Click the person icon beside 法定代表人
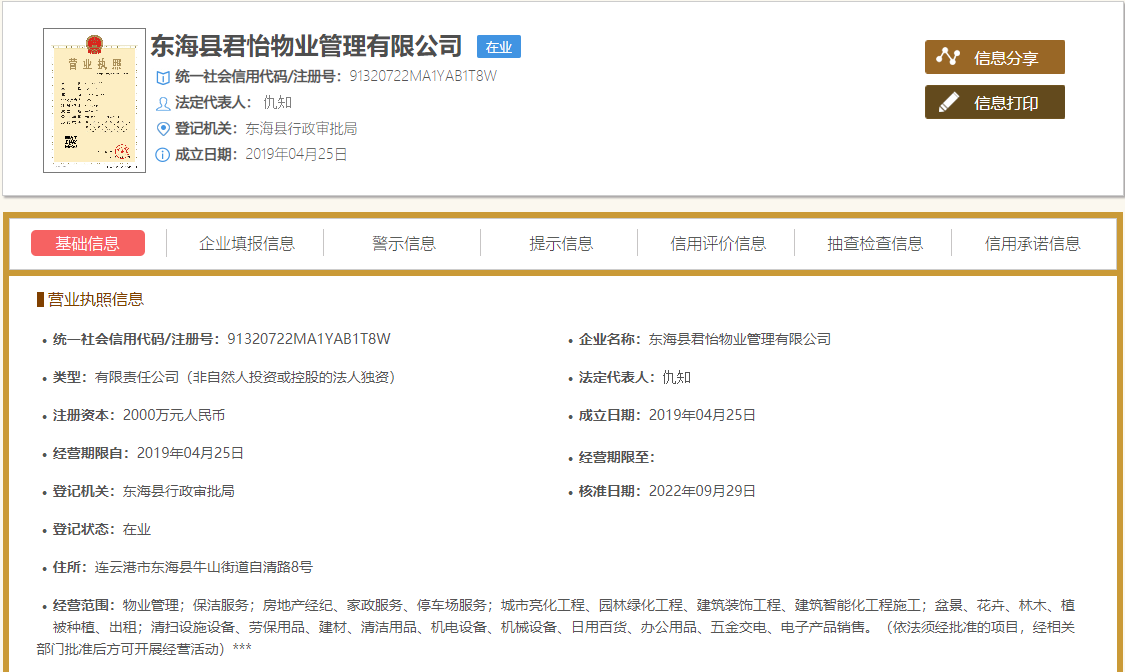Screen dimensions: 1125x672 pos(163,103)
